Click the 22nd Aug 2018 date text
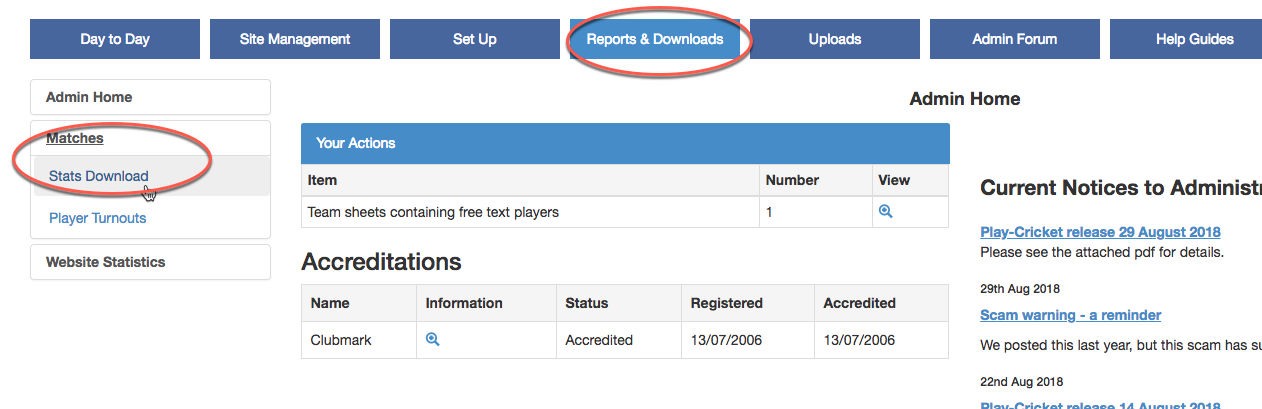 click(1021, 382)
